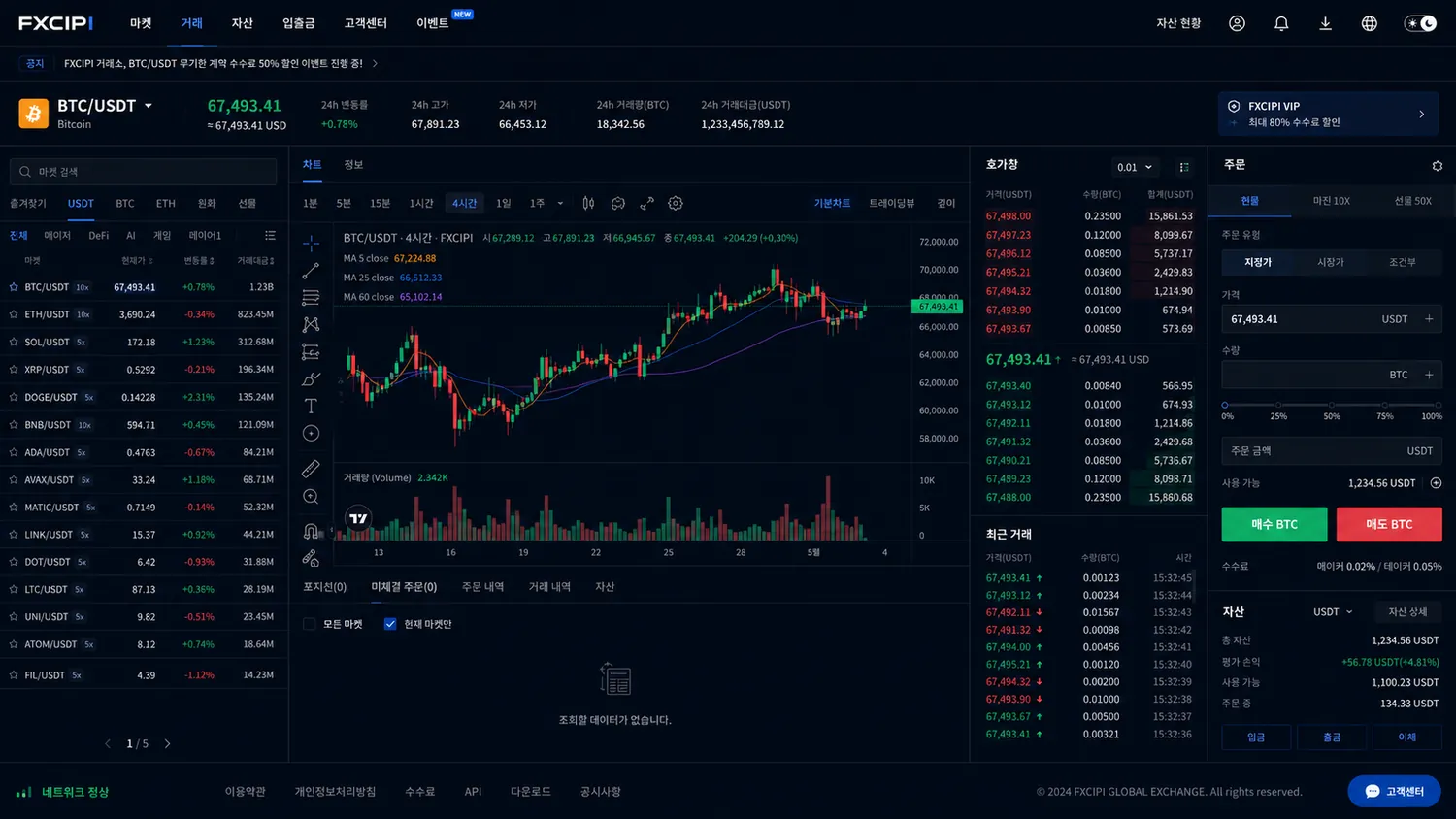Click the lock drawings tool icon
This screenshot has height=819, width=1456.
tap(311, 558)
